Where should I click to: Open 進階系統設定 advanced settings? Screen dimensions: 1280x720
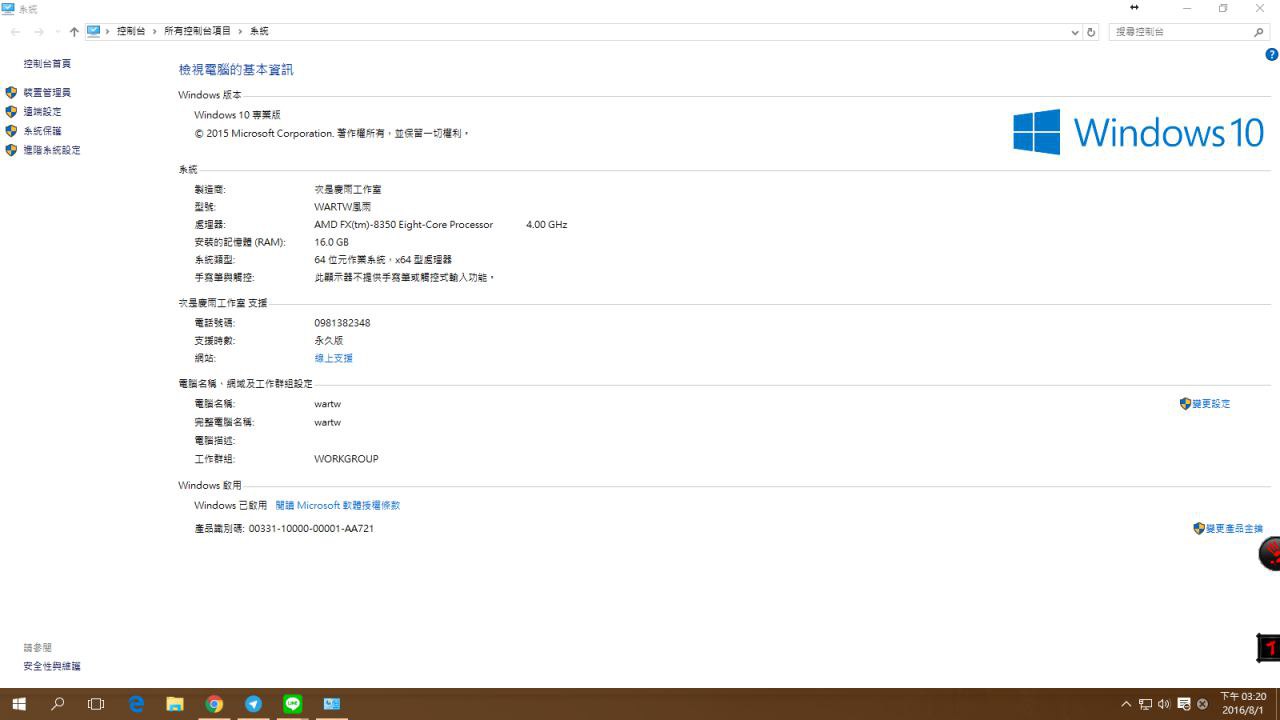(x=52, y=150)
